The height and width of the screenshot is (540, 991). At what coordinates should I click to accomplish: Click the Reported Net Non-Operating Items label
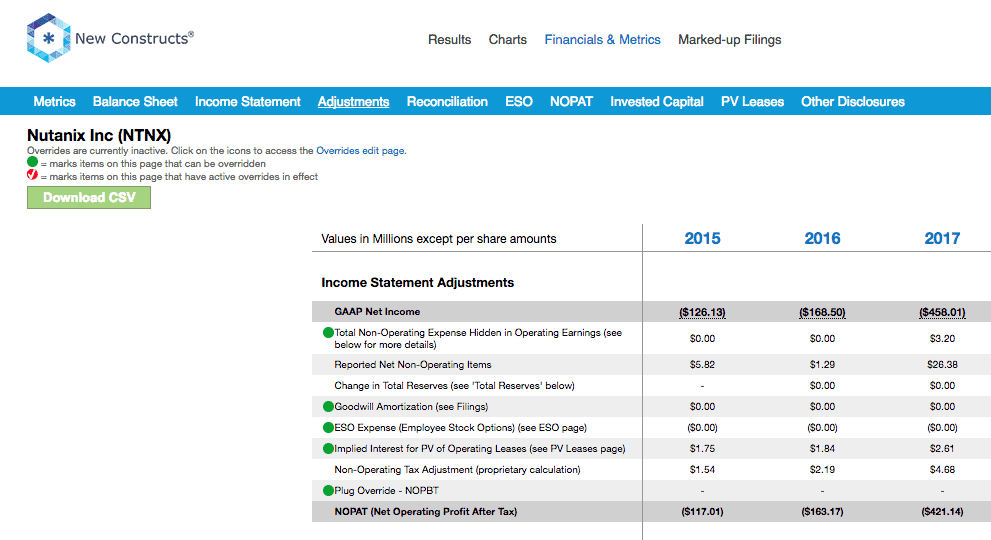point(413,365)
